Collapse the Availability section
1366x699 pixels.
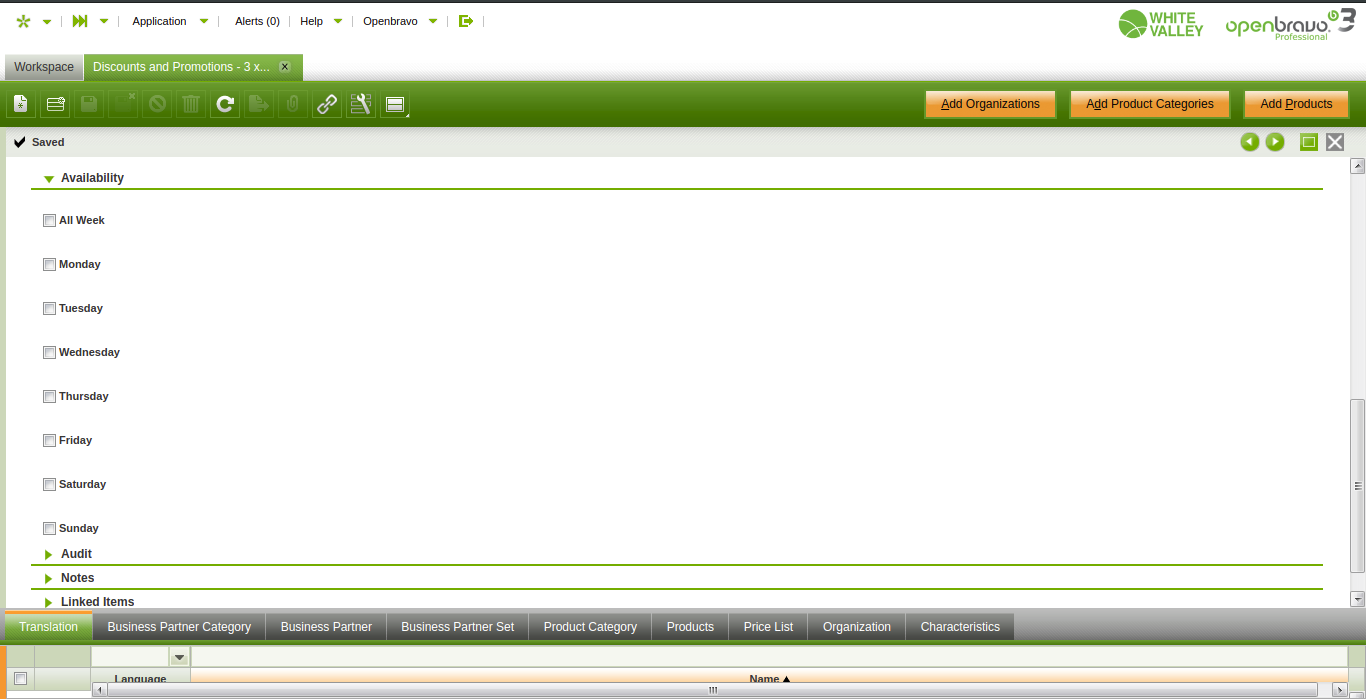(x=49, y=179)
